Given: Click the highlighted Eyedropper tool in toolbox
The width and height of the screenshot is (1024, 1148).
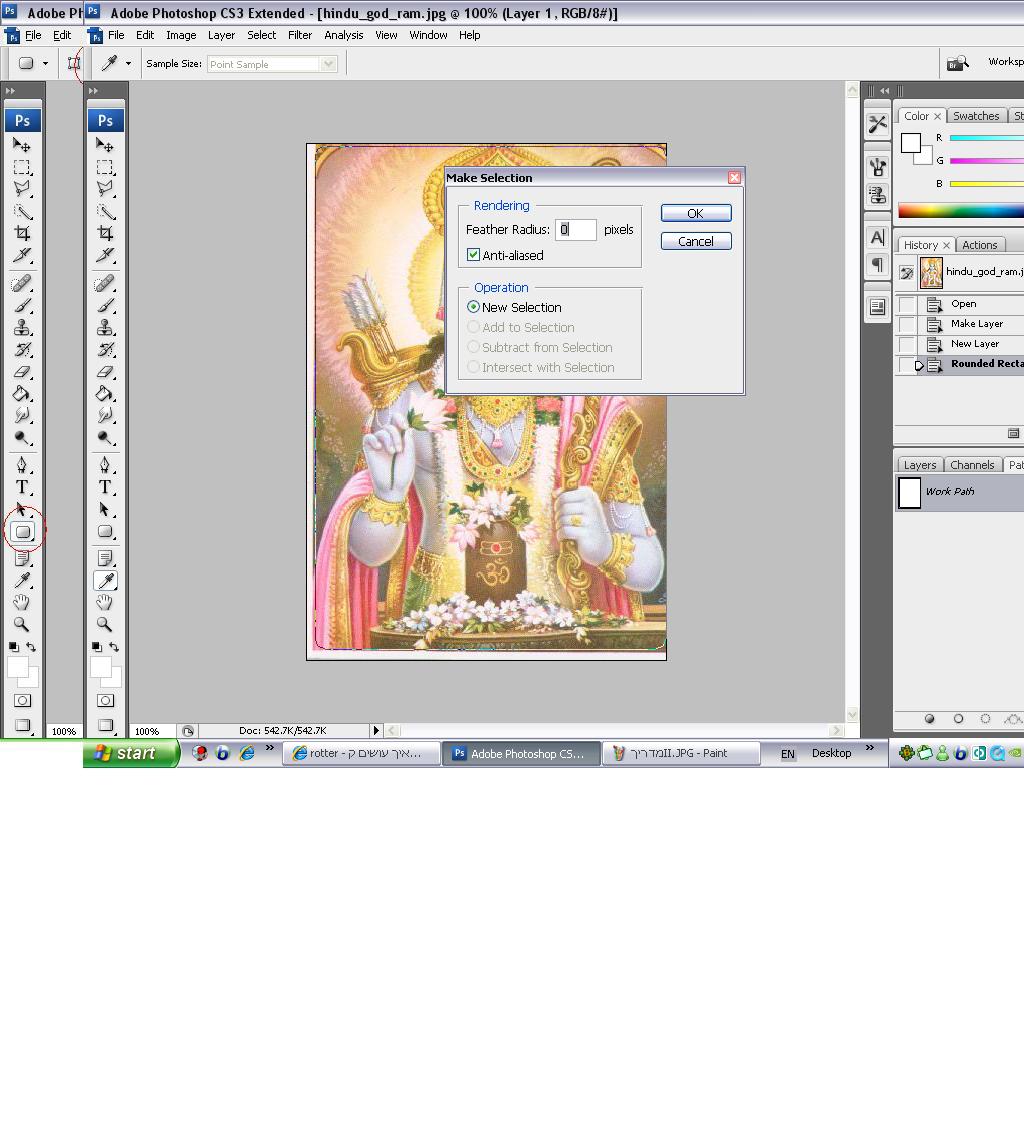Looking at the screenshot, I should click(105, 580).
